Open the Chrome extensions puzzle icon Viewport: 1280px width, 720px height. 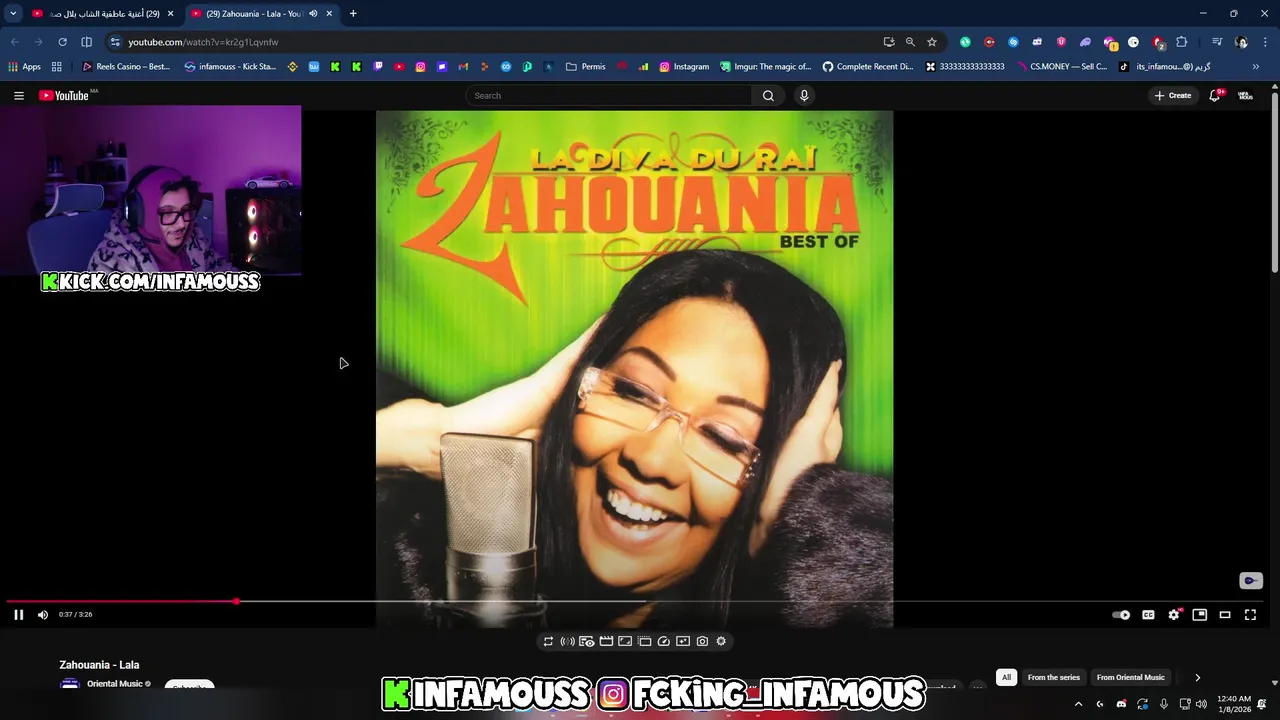(1182, 42)
